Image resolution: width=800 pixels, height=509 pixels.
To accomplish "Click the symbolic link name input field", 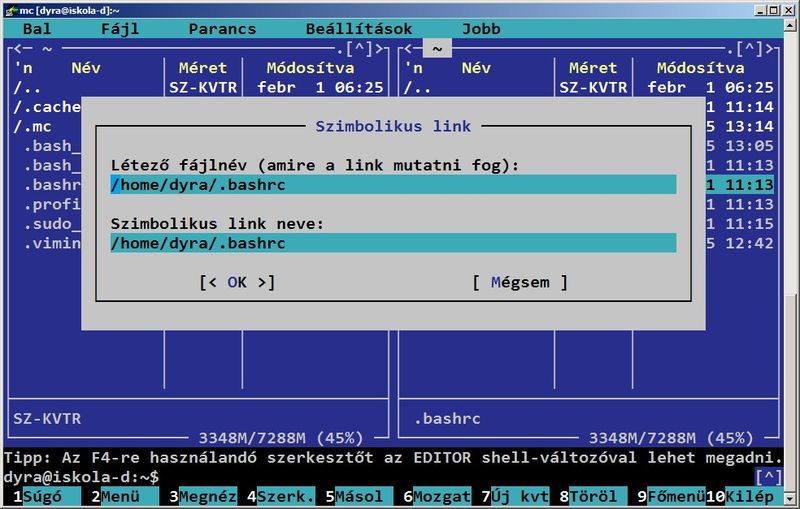I will [393, 243].
